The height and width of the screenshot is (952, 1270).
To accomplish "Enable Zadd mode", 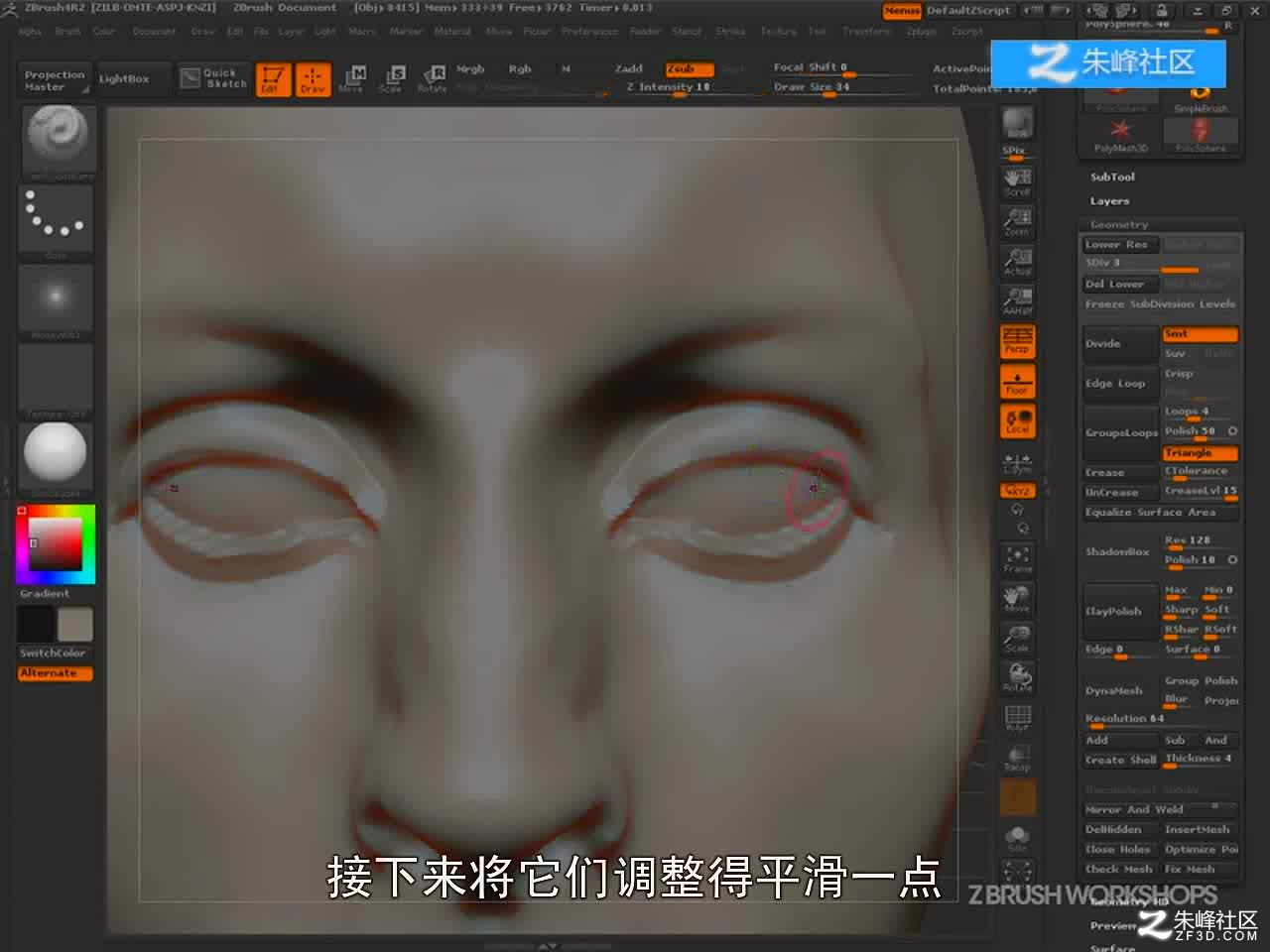I will click(x=629, y=69).
